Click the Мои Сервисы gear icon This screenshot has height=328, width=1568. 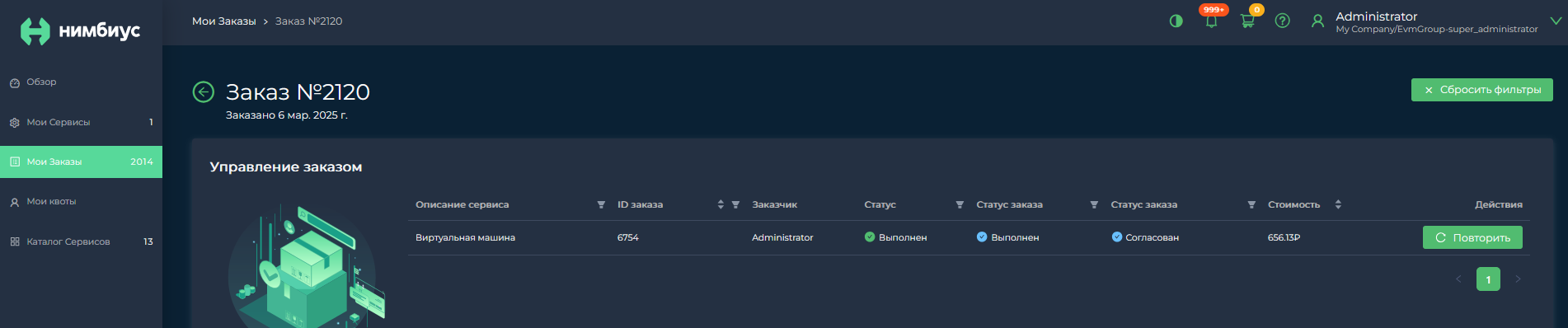pyautogui.click(x=15, y=122)
